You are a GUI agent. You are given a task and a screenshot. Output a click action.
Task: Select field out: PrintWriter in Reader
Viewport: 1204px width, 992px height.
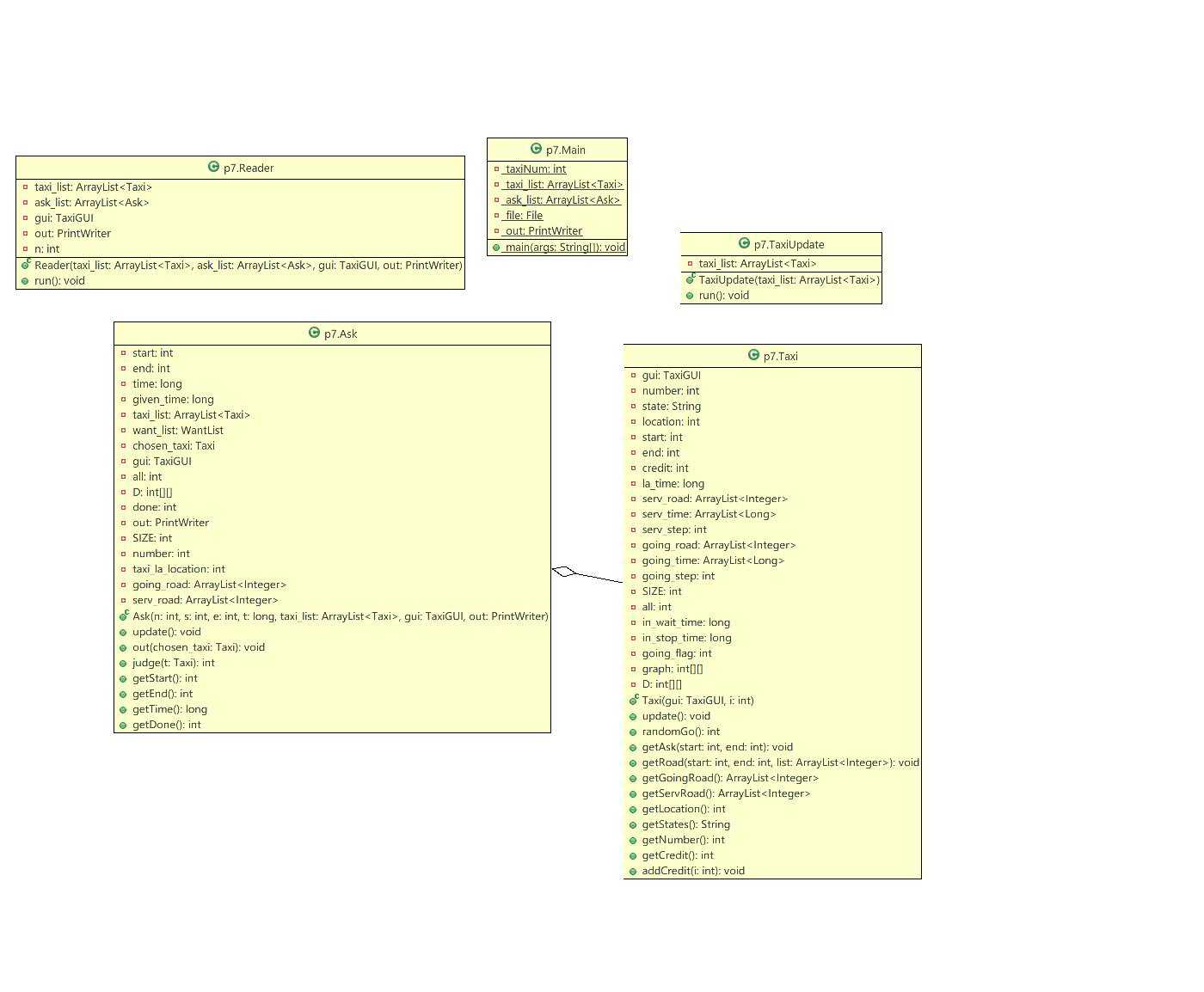pyautogui.click(x=72, y=234)
